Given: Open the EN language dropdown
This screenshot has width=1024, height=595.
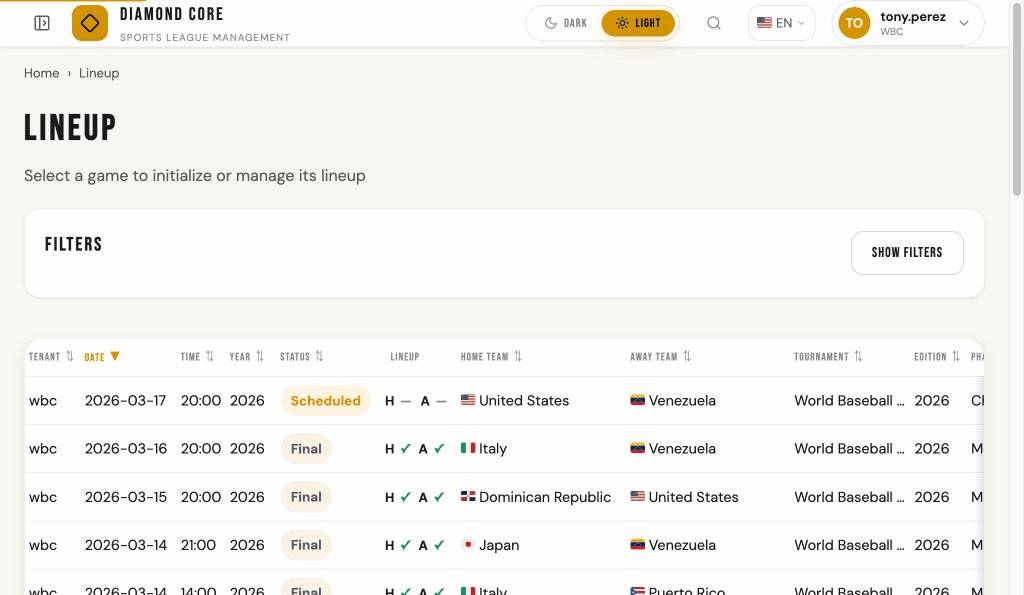Looking at the screenshot, I should tap(781, 23).
